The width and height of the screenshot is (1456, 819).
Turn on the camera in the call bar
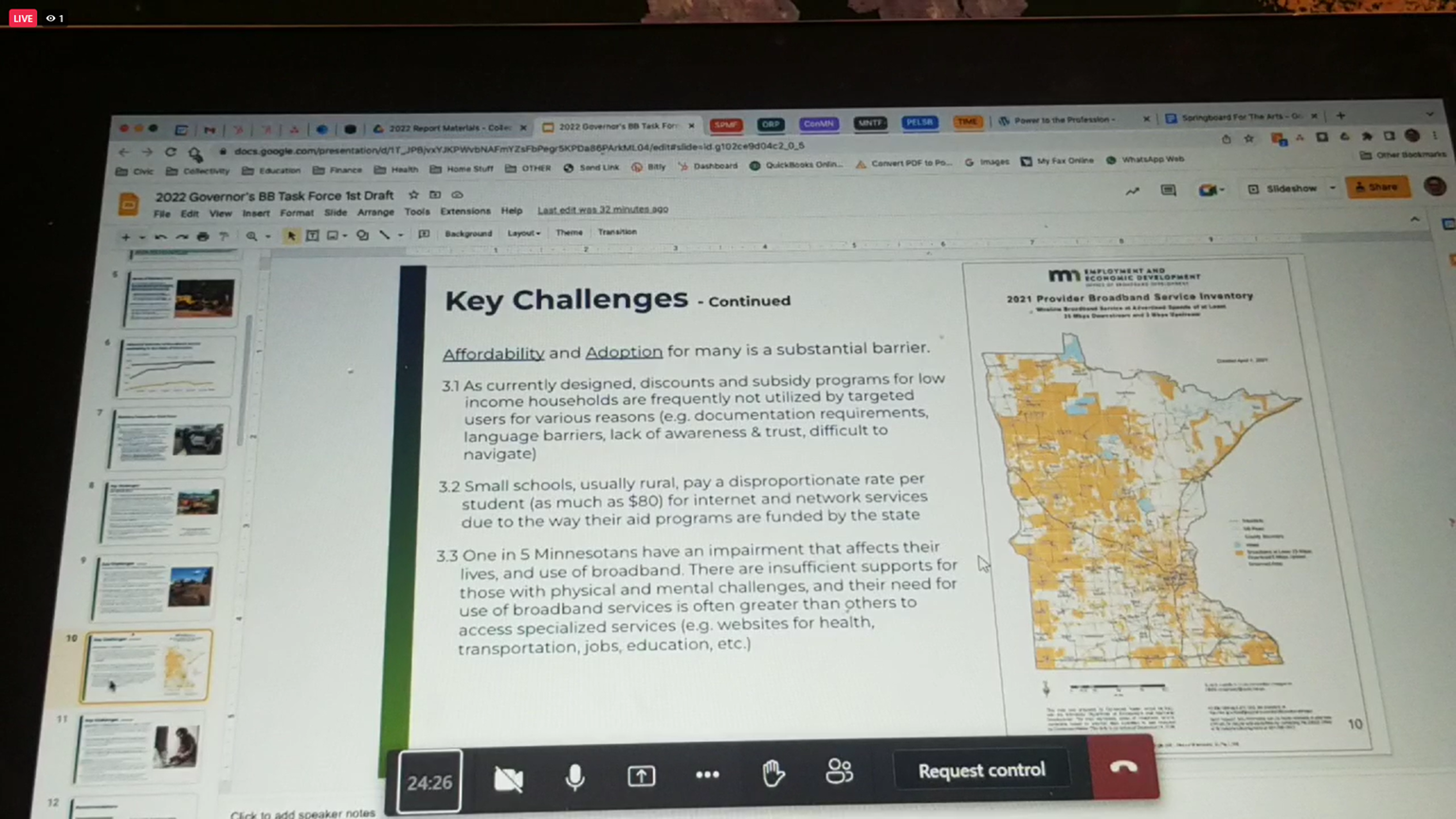[x=508, y=779]
